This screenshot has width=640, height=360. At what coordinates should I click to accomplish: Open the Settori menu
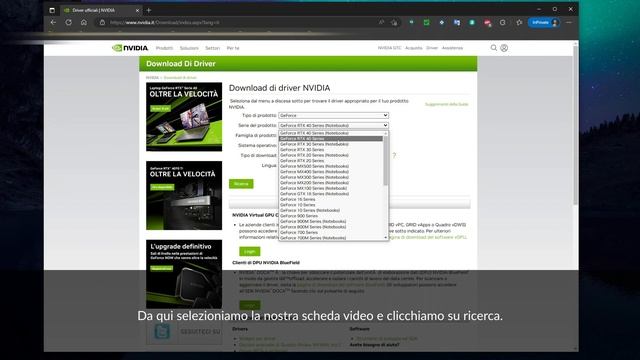tap(212, 48)
